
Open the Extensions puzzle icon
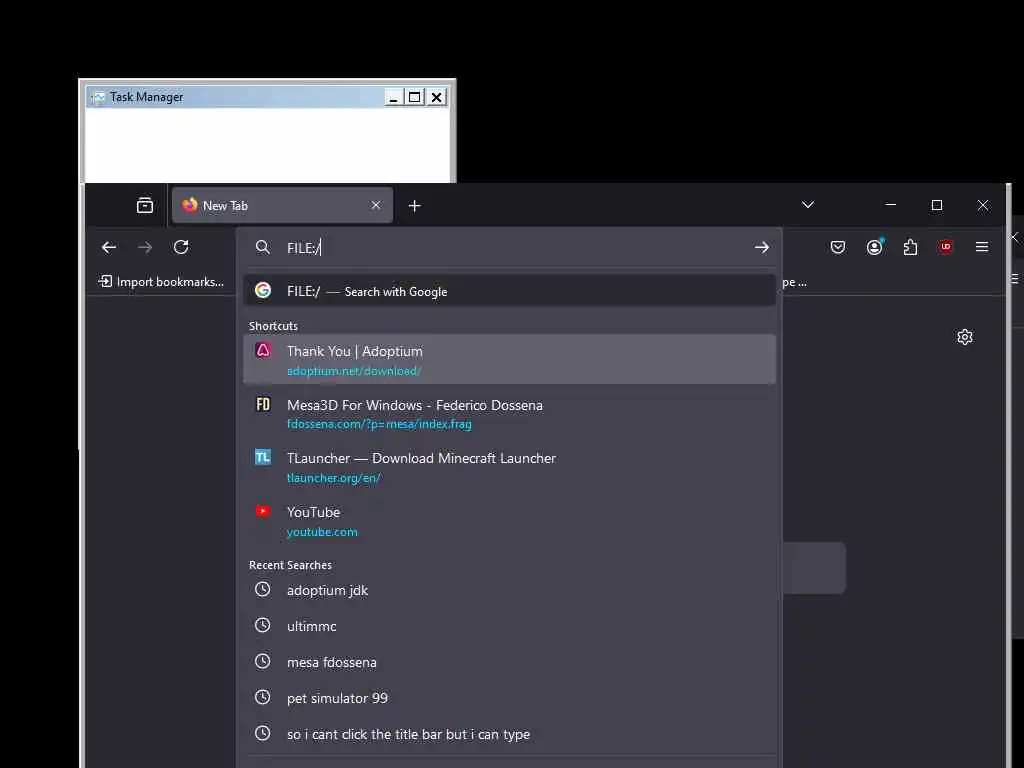click(910, 247)
